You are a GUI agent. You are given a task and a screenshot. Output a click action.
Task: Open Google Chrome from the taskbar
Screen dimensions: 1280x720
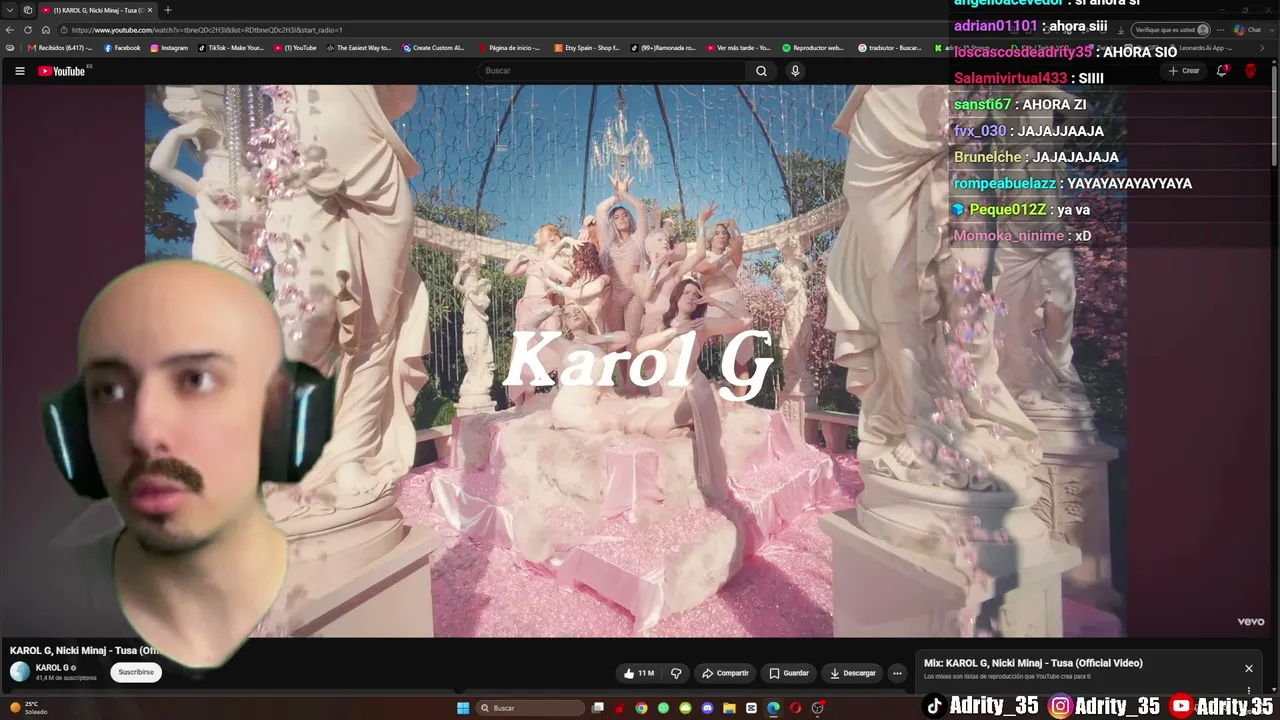[x=641, y=708]
